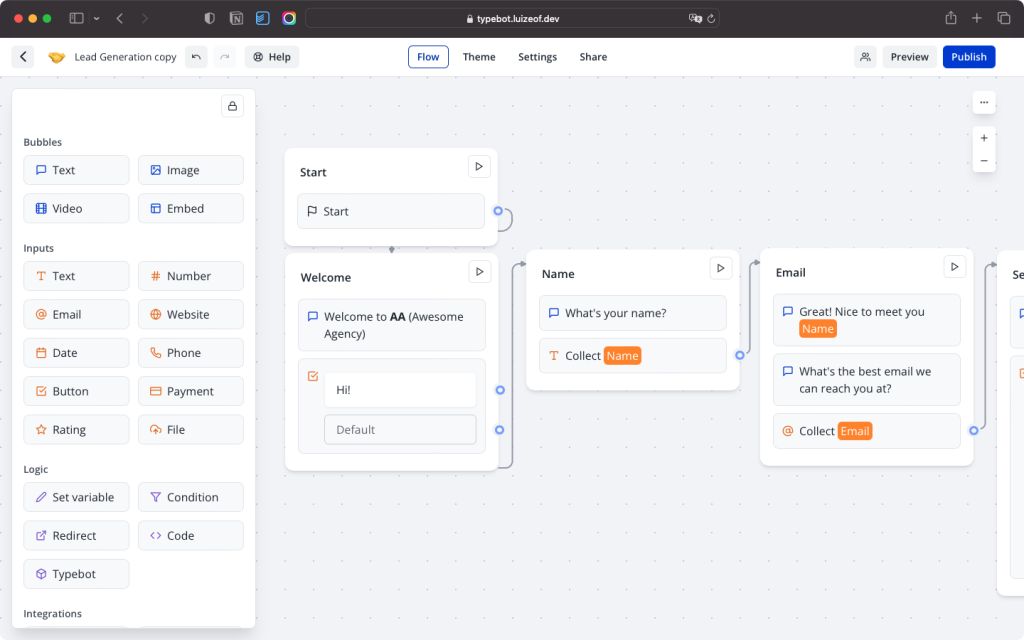Switch to the Flow tab
This screenshot has height=640, width=1024.
click(428, 57)
